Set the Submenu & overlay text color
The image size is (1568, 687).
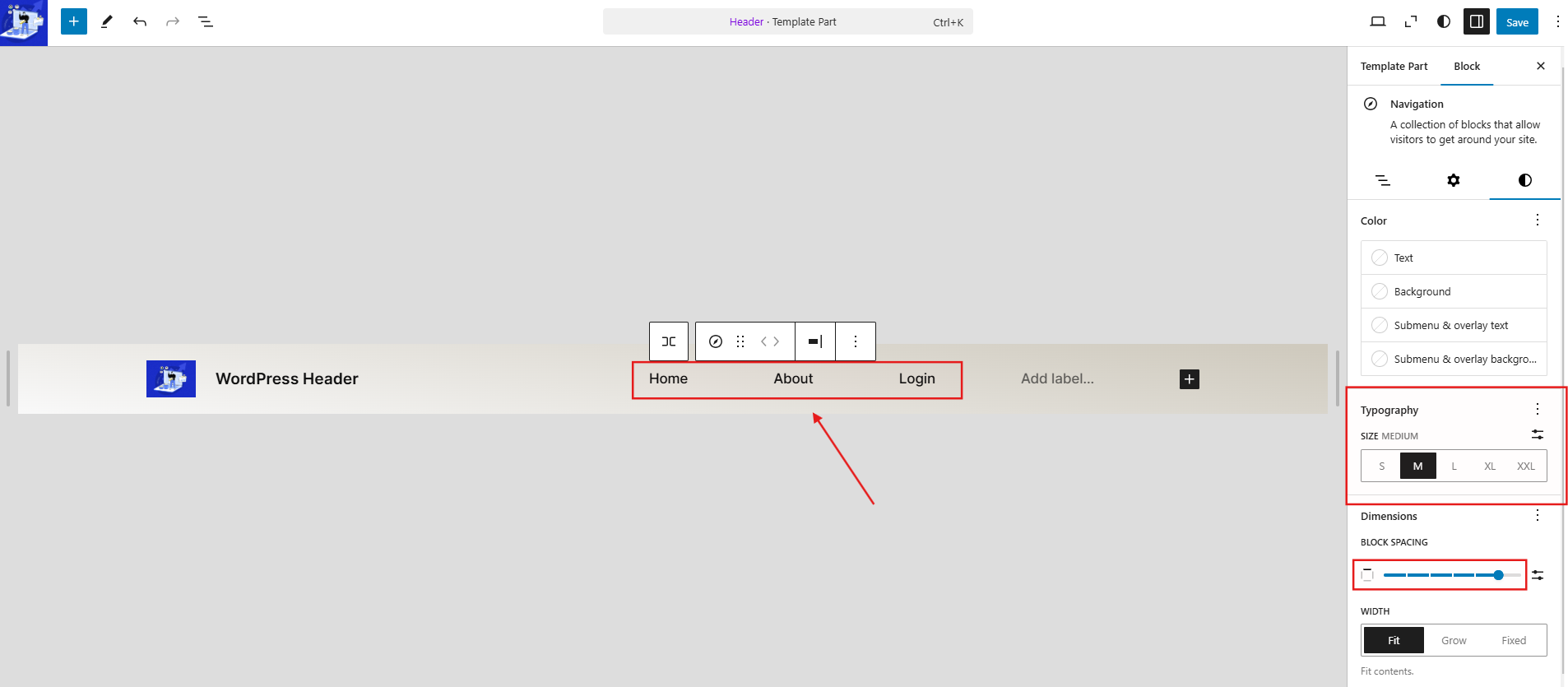click(1454, 326)
